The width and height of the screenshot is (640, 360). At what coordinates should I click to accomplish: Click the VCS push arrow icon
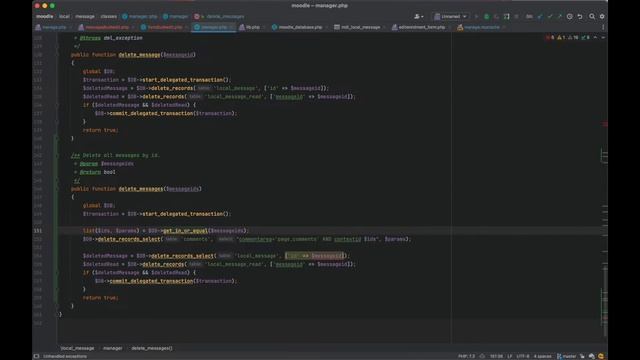click(559, 16)
